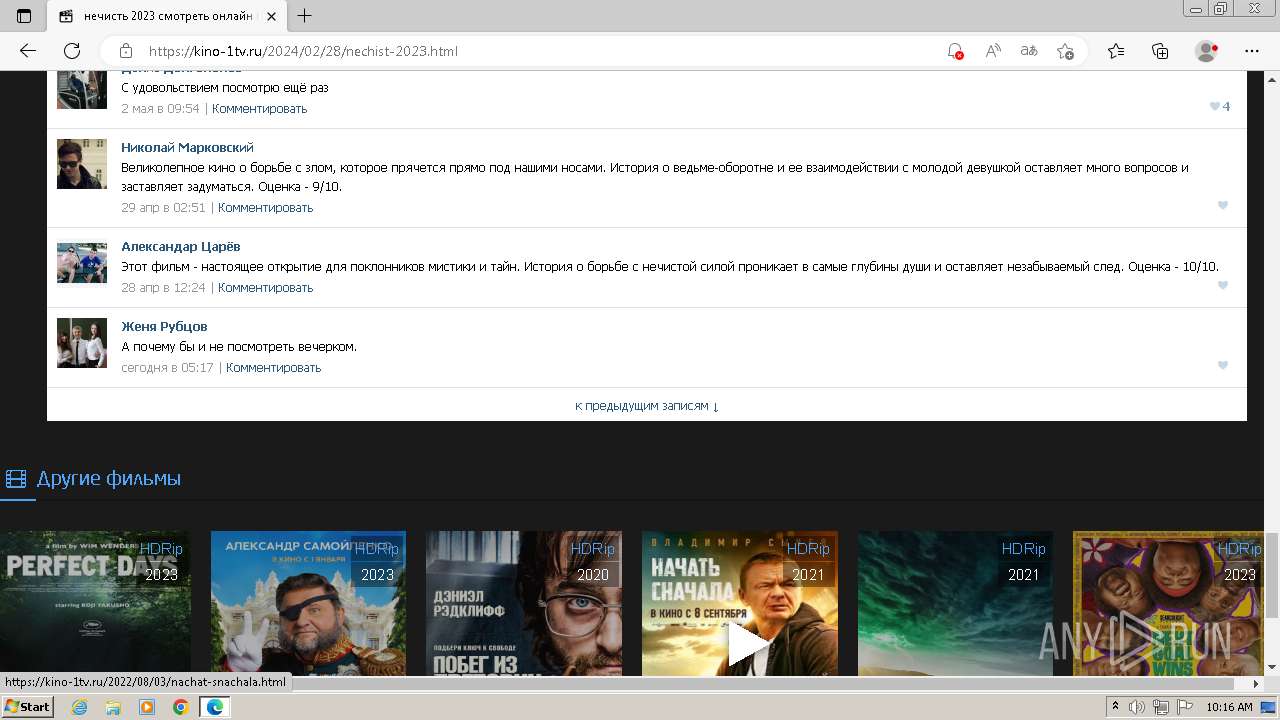Like Женя Рубцов's comment

pyautogui.click(x=1222, y=365)
